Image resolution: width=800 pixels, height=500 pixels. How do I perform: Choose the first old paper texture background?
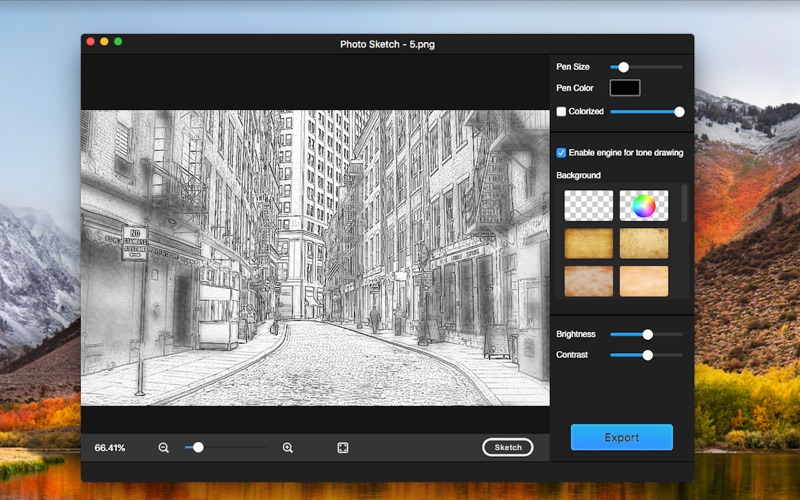[x=588, y=243]
